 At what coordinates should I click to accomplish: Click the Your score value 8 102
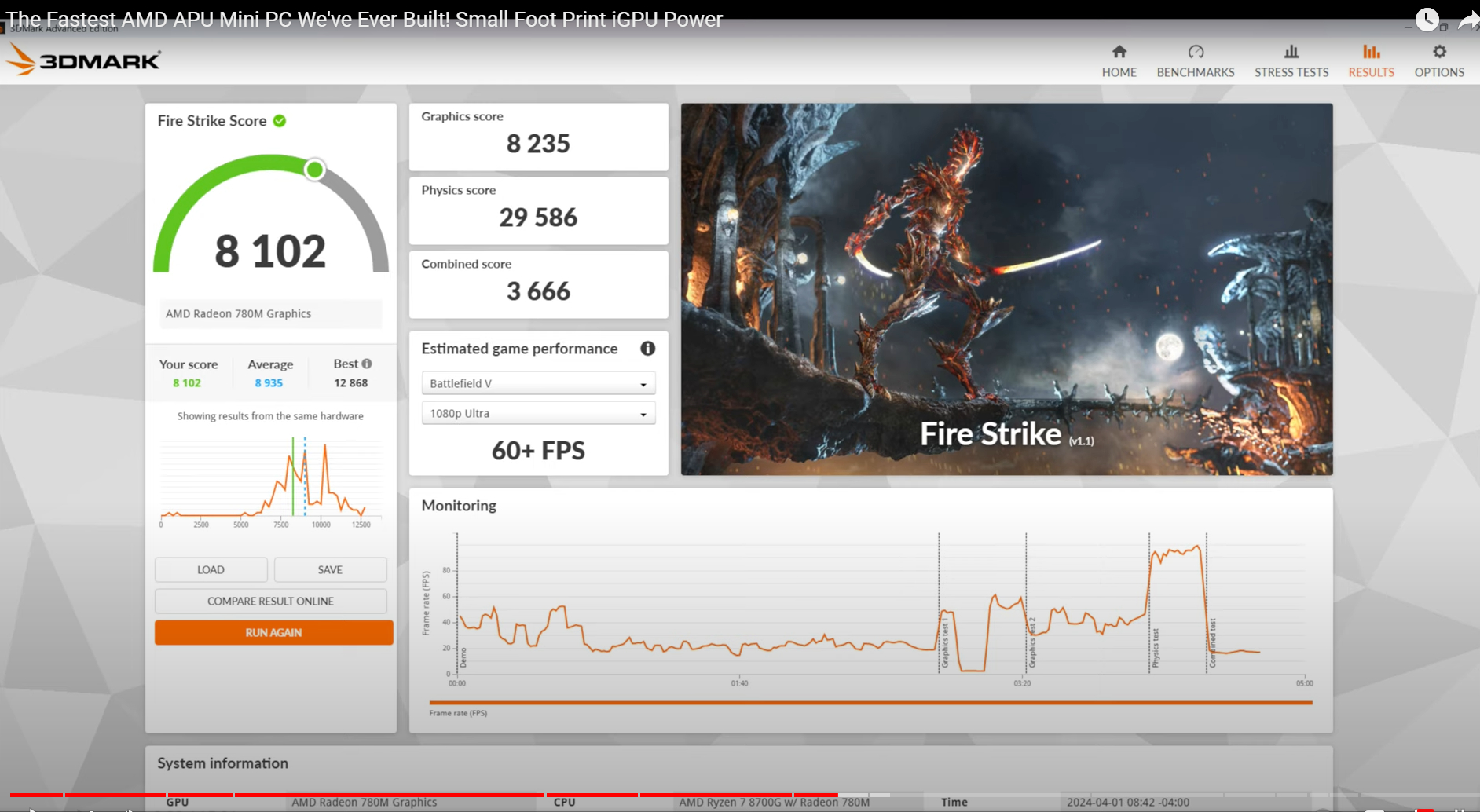pyautogui.click(x=187, y=383)
